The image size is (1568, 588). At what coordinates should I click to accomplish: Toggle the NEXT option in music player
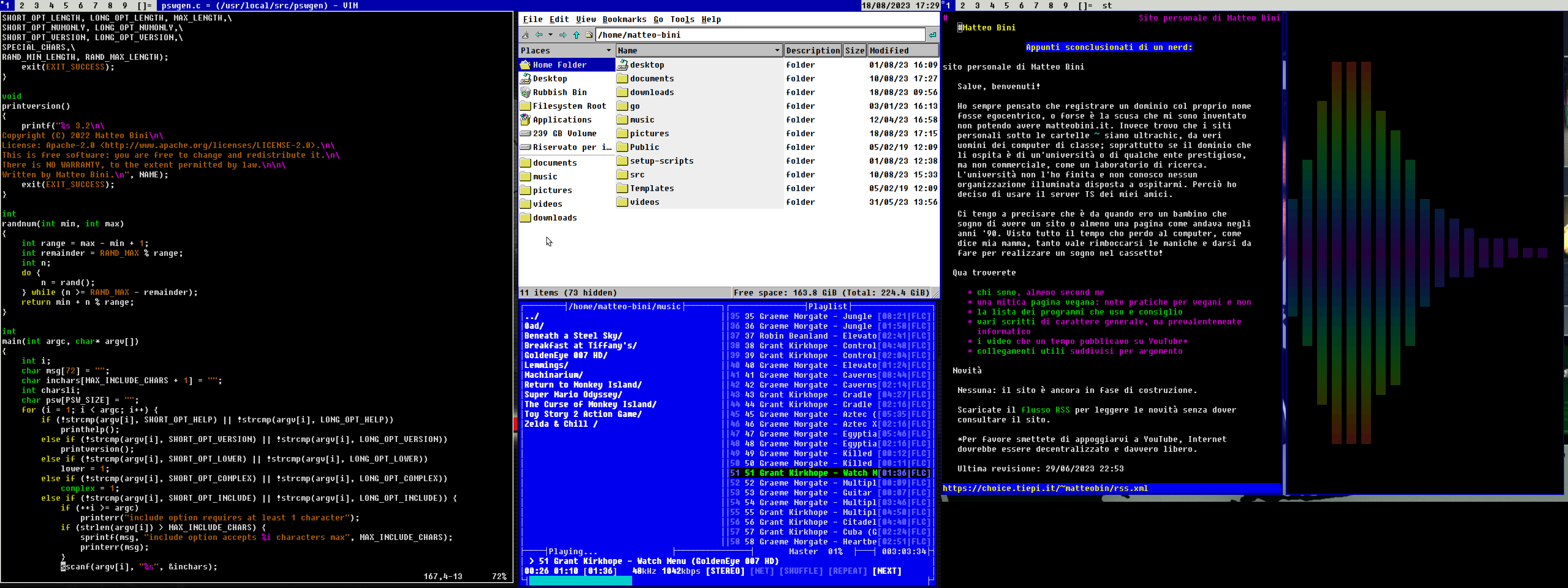coord(886,571)
